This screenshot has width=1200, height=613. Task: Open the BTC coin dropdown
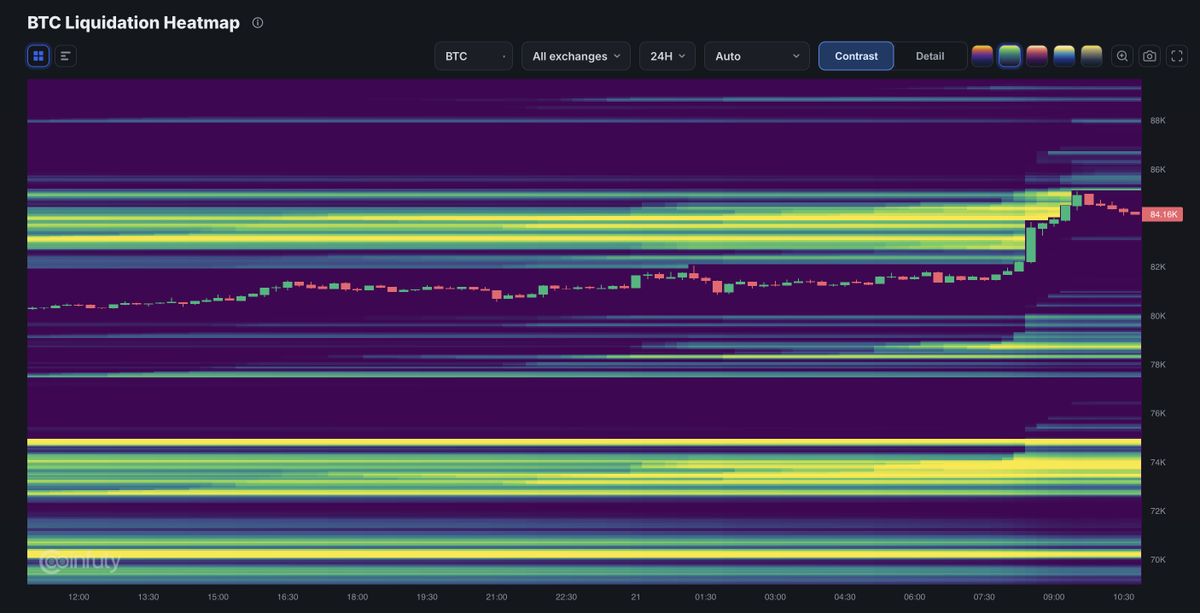[474, 56]
